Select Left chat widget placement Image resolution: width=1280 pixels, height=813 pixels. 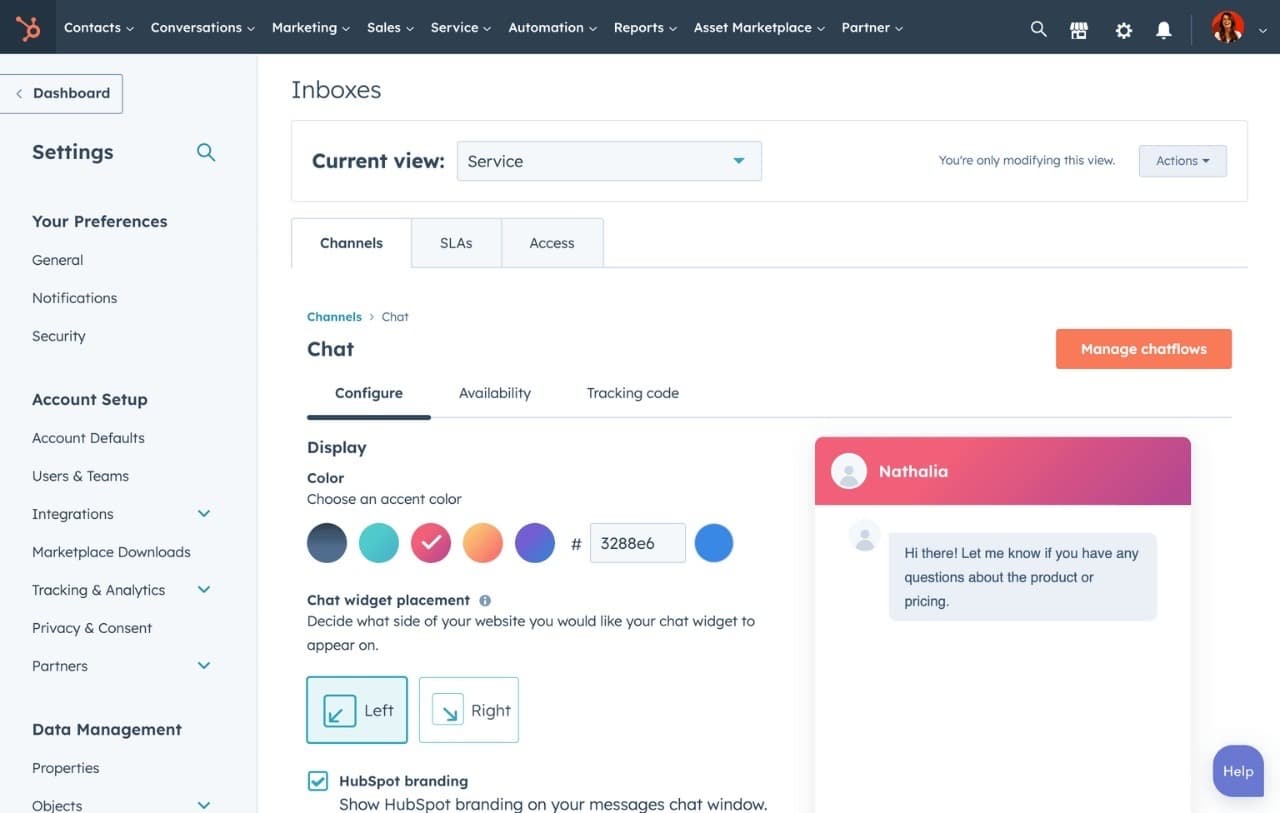point(357,710)
